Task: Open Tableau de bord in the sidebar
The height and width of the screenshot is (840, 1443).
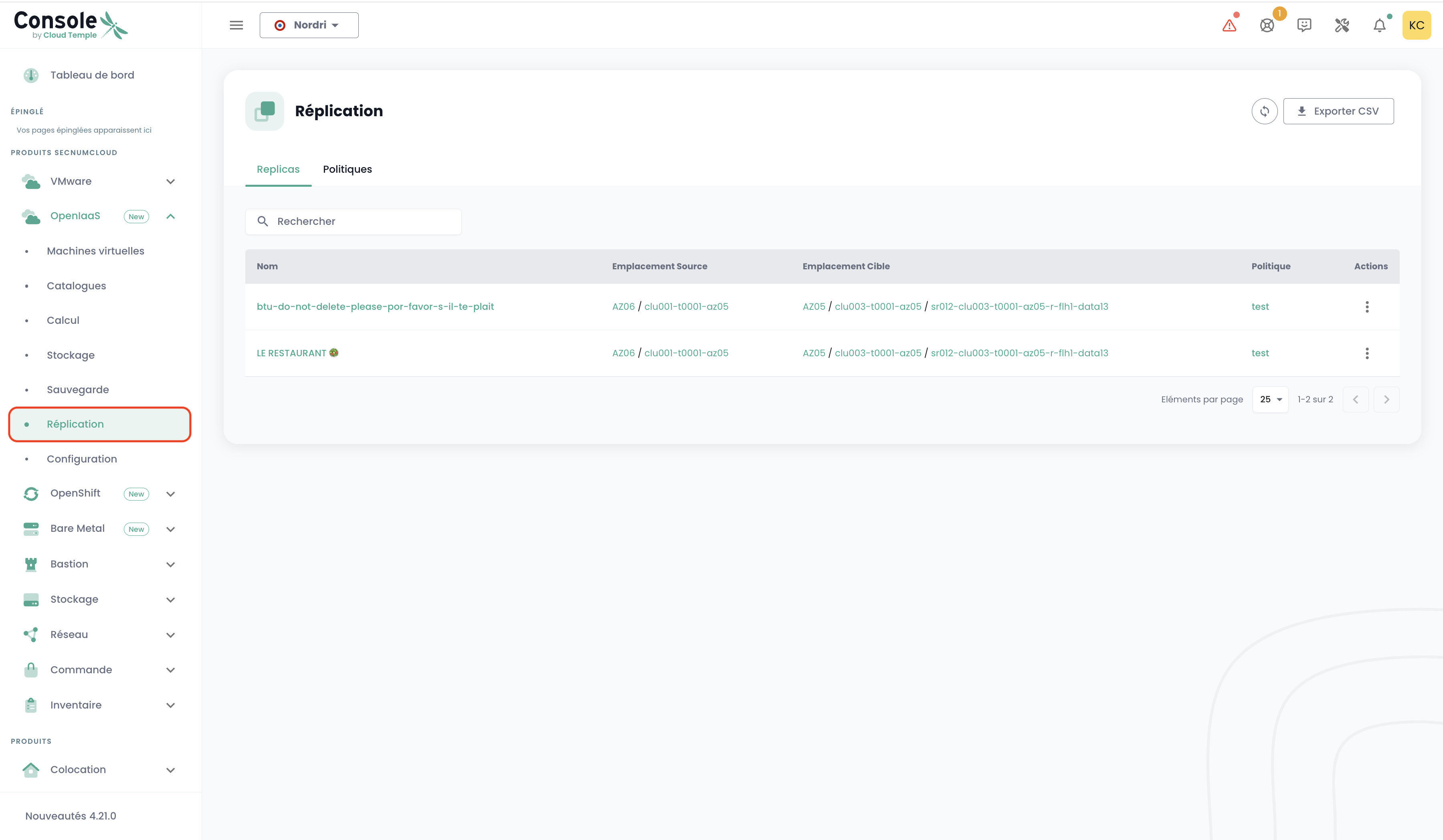Action: click(92, 75)
